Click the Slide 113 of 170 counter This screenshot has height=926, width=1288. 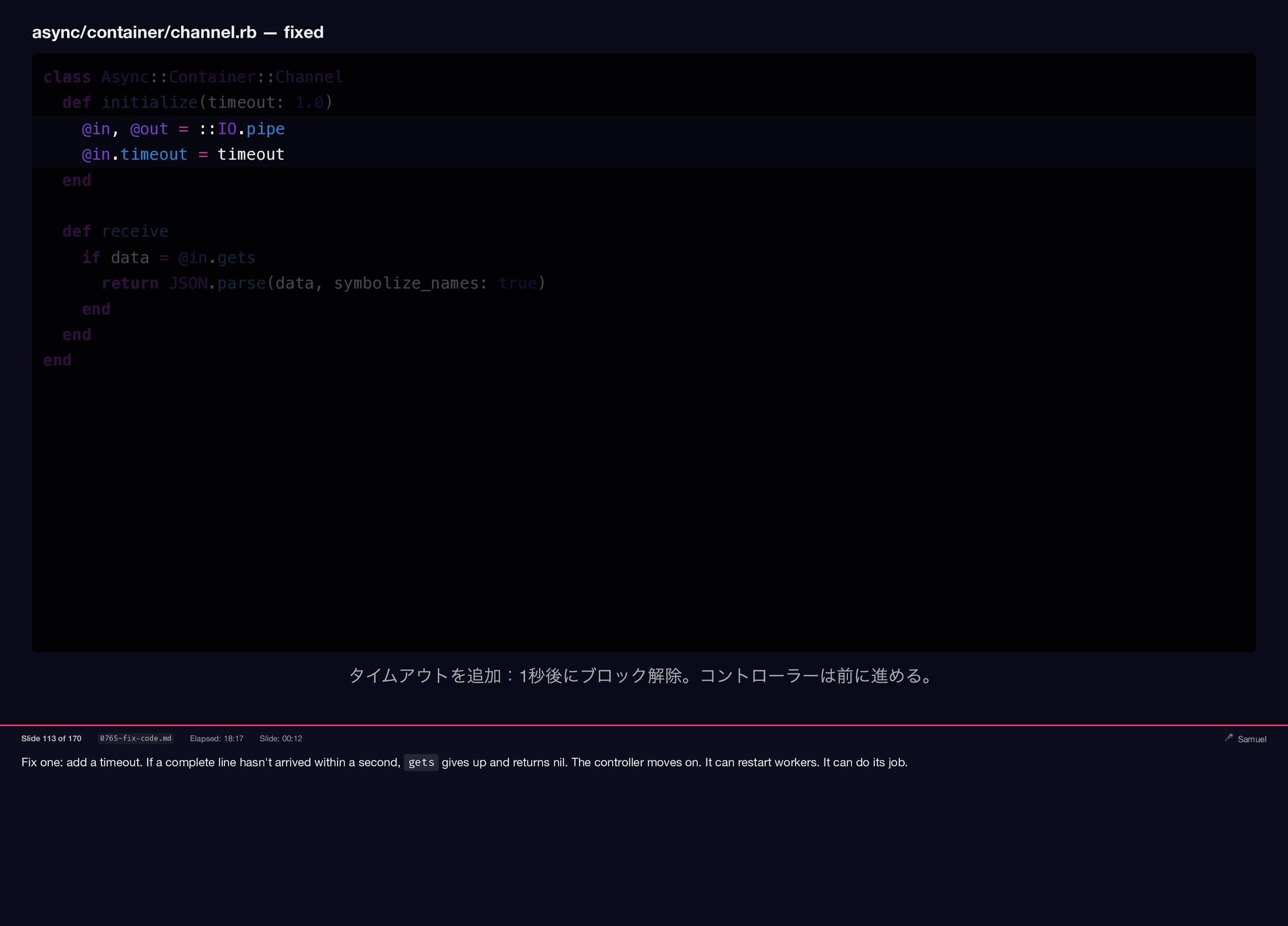[x=51, y=738]
